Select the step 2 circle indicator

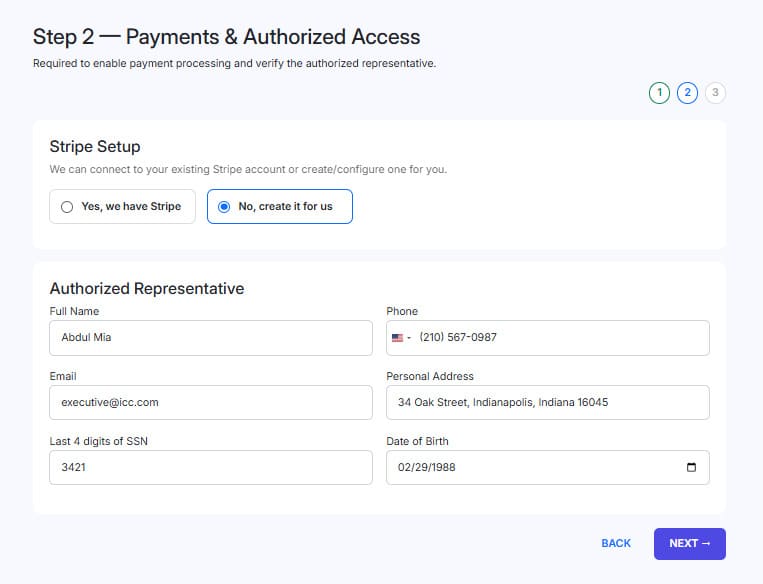click(x=687, y=92)
